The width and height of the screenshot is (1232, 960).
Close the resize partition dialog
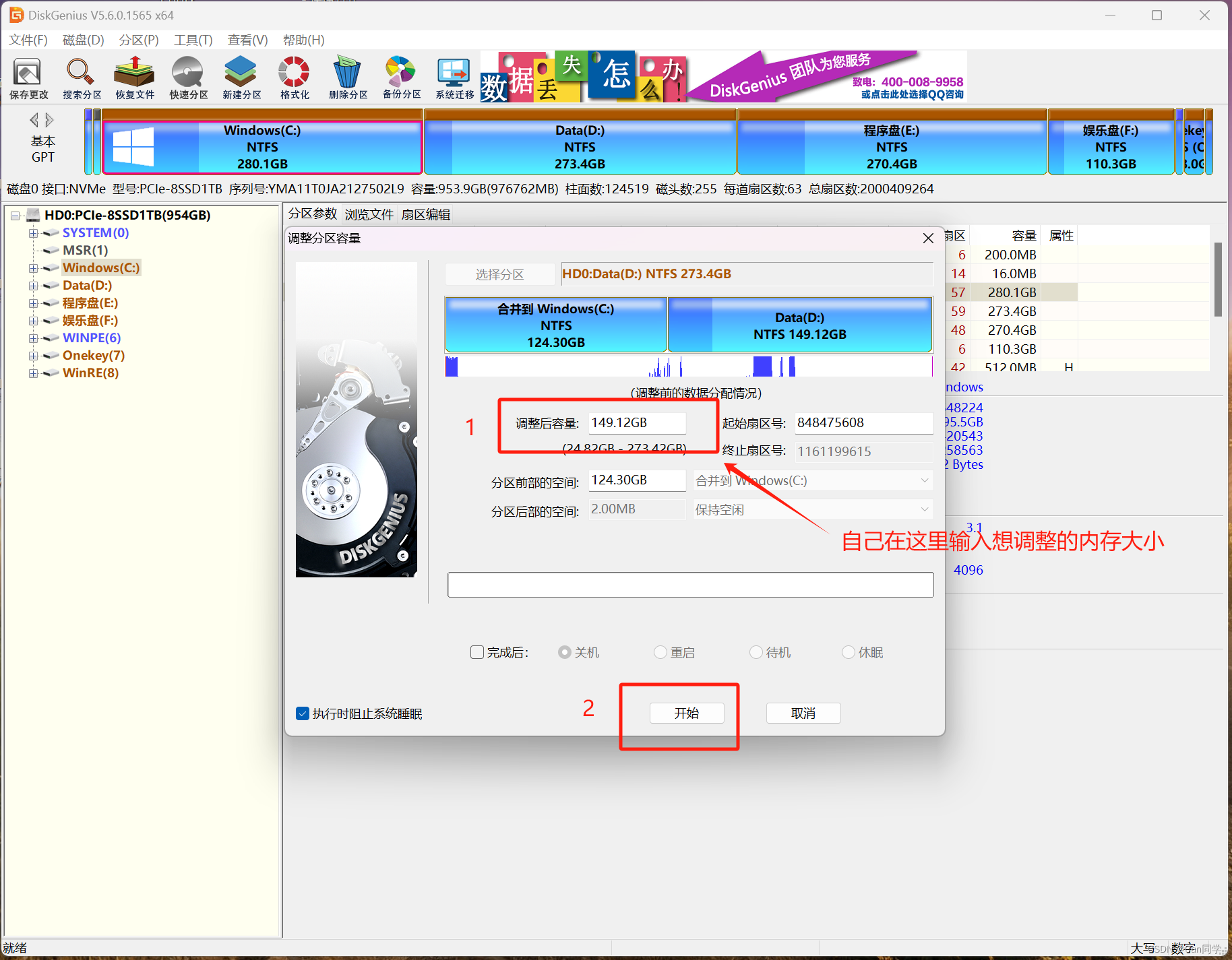(928, 238)
